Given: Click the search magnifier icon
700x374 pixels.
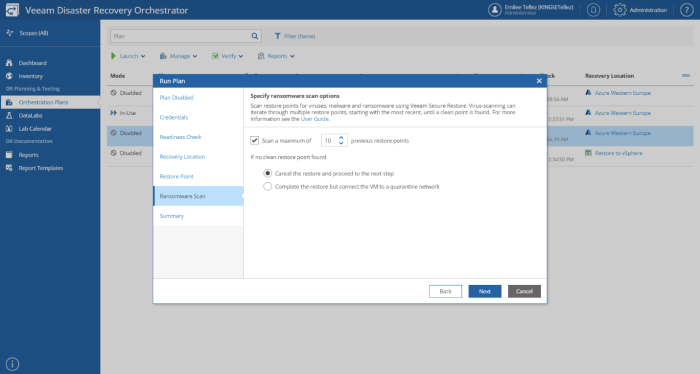Looking at the screenshot, I should (x=254, y=36).
